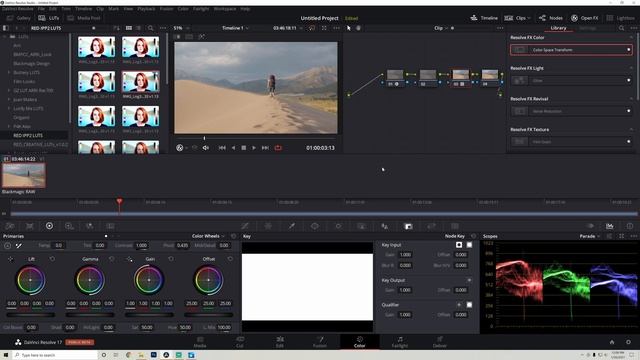Stop playback in the viewer

(x=244, y=148)
